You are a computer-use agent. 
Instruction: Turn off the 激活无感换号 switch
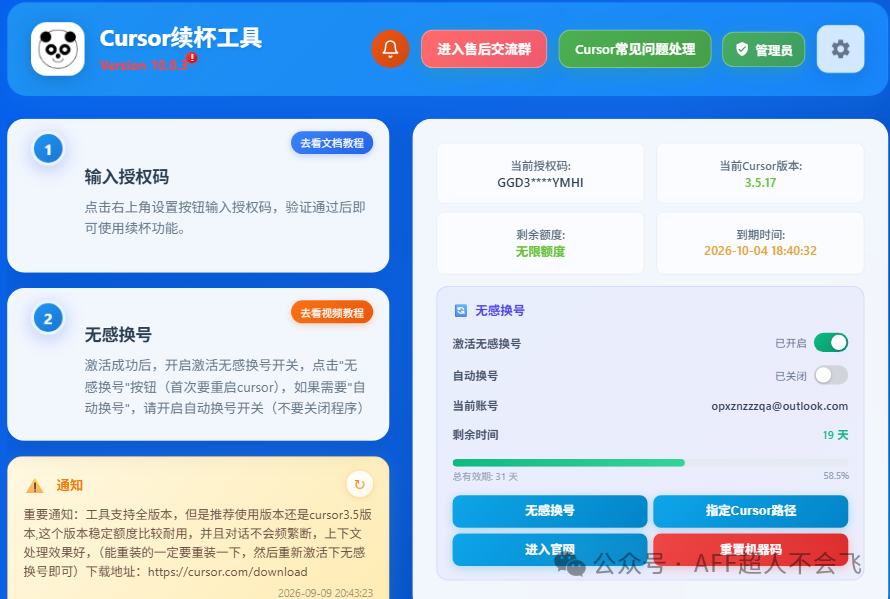pyautogui.click(x=830, y=343)
